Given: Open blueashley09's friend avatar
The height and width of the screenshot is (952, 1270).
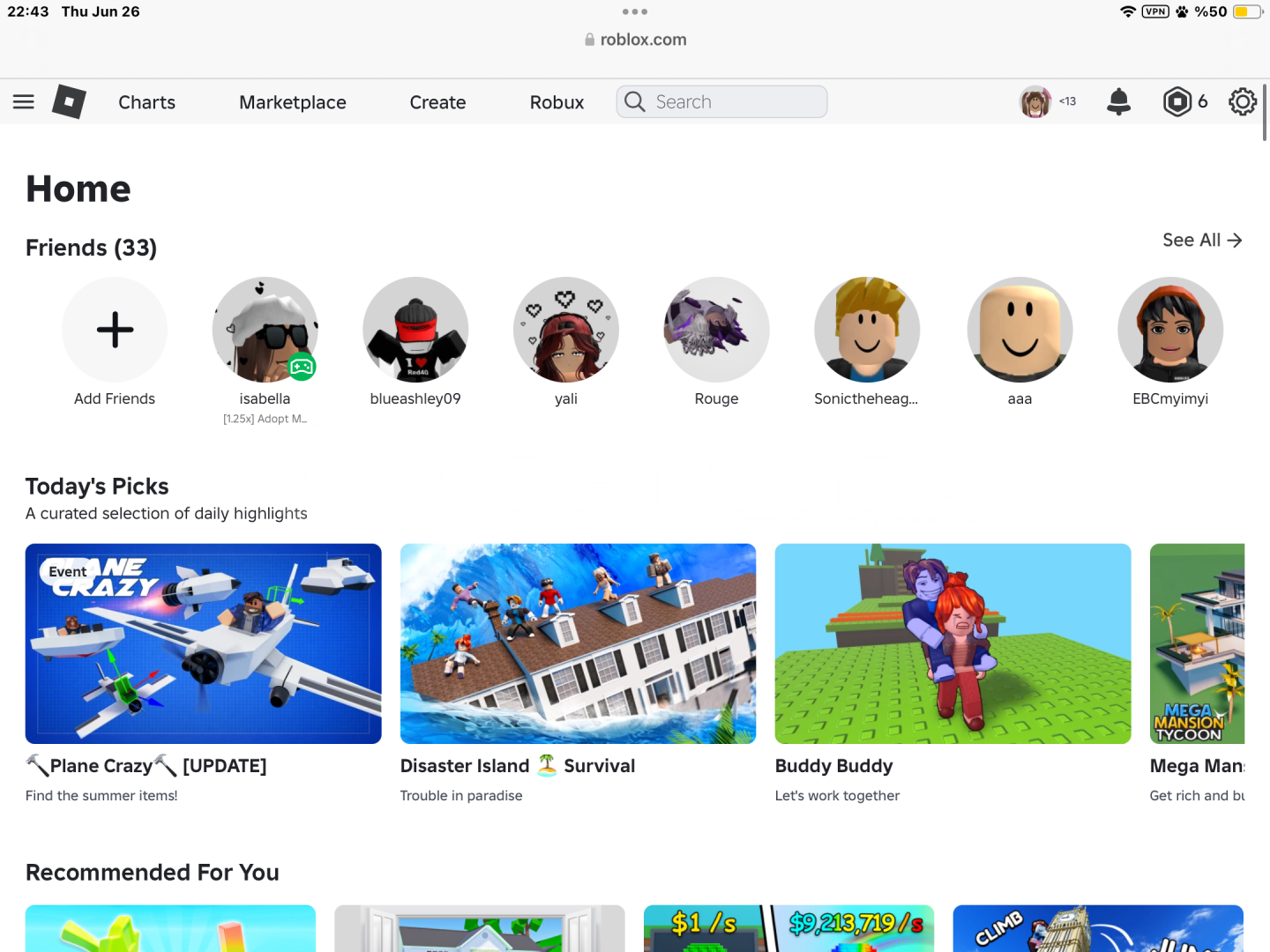Looking at the screenshot, I should tap(415, 330).
